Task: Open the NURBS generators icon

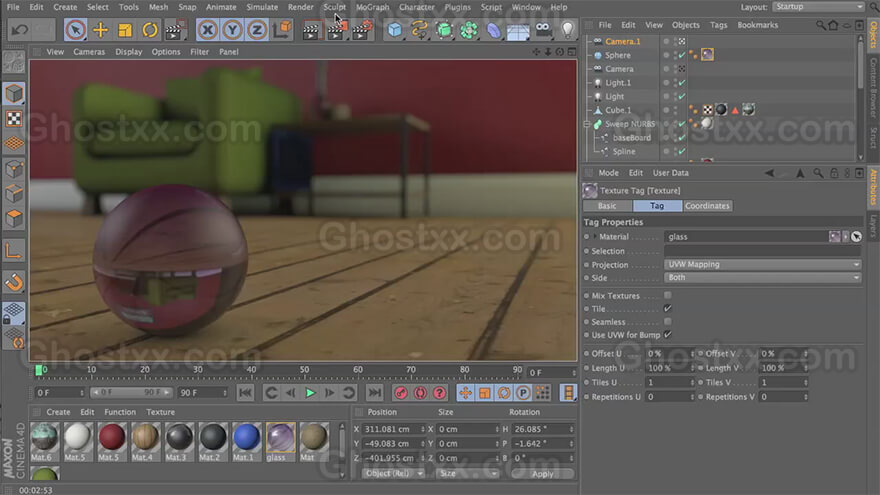Action: point(444,30)
